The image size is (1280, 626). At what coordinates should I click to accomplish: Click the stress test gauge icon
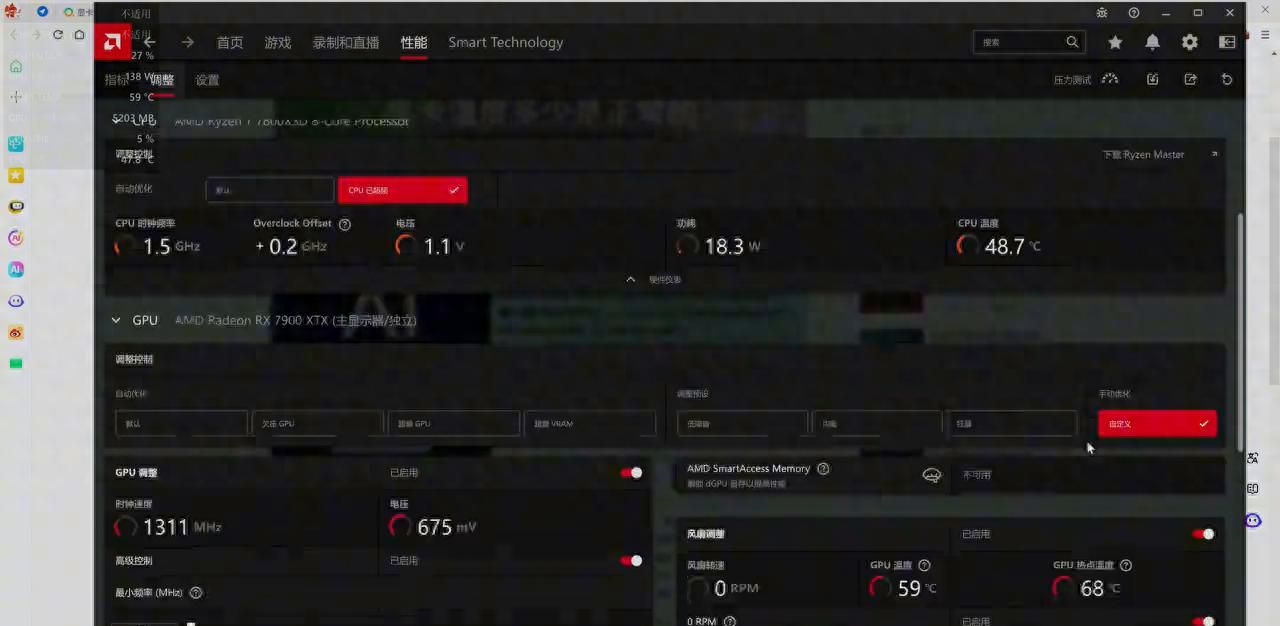pos(1110,79)
